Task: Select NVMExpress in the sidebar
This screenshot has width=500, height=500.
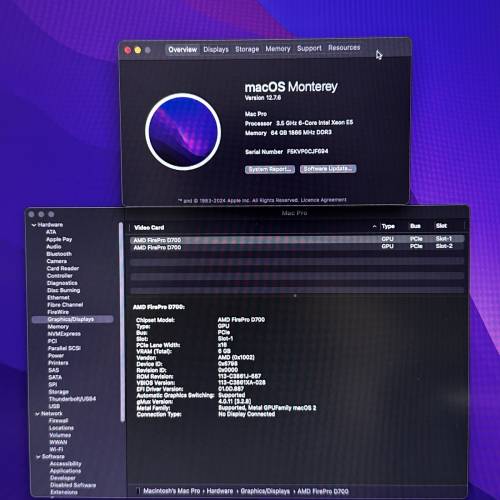Action: point(64,334)
